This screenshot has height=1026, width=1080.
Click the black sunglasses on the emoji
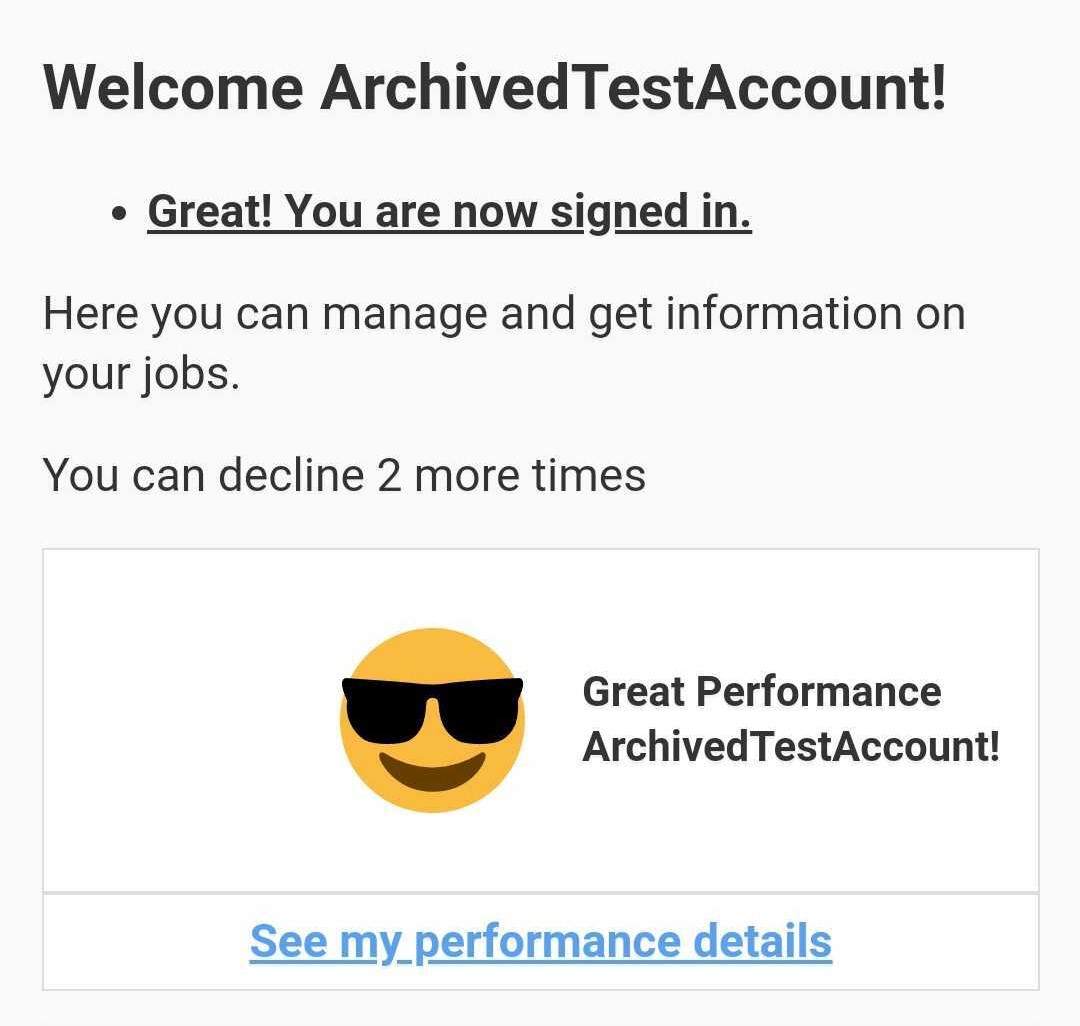[x=432, y=710]
